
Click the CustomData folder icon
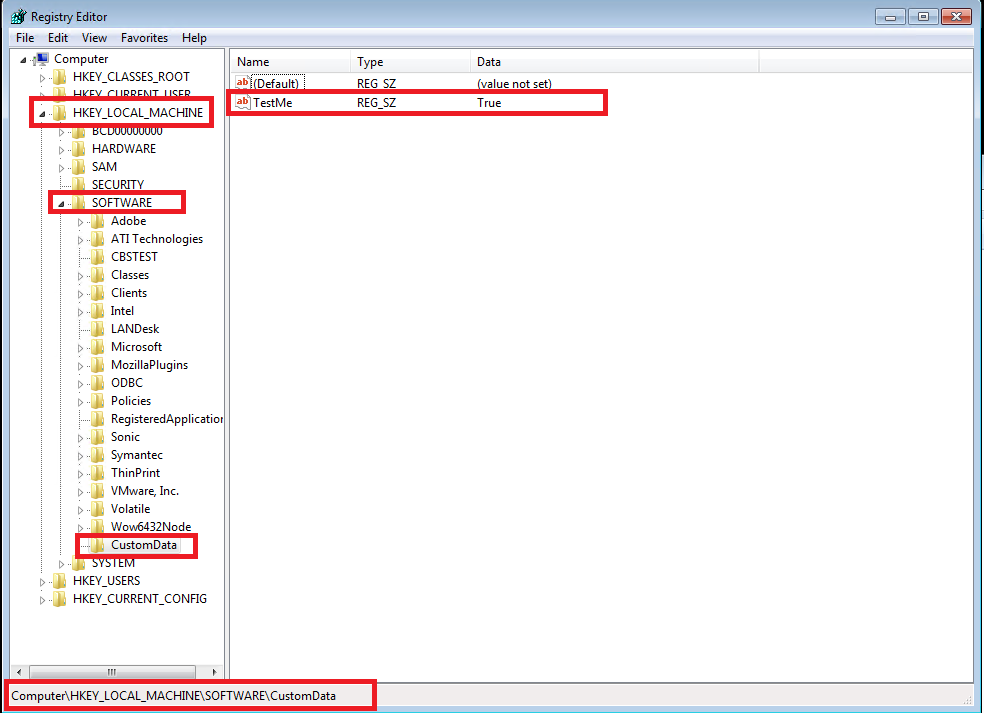coord(98,545)
